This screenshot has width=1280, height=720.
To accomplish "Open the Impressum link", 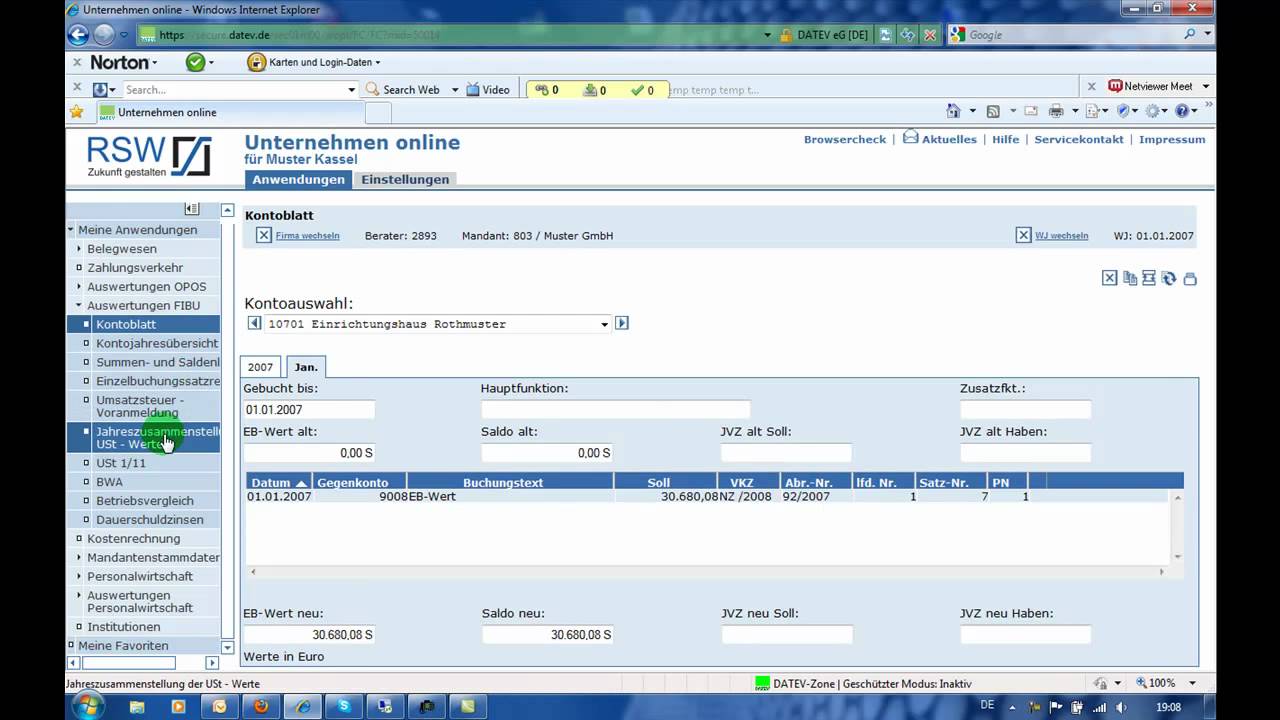I will click(x=1172, y=139).
